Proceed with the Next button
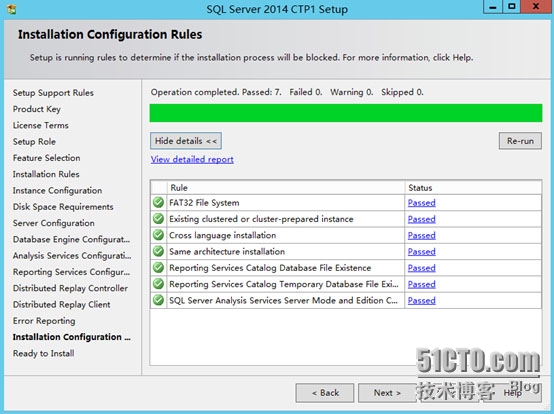The image size is (554, 414). (x=387, y=393)
